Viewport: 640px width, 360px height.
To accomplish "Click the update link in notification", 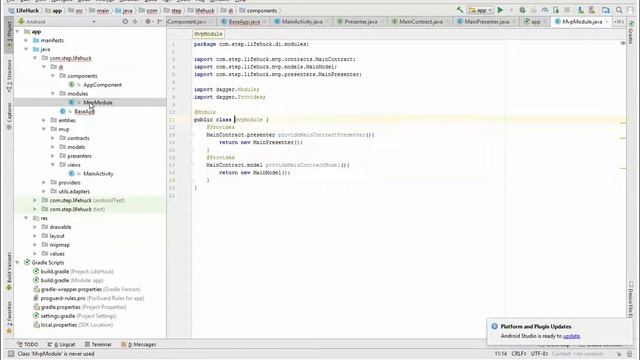I will [571, 336].
